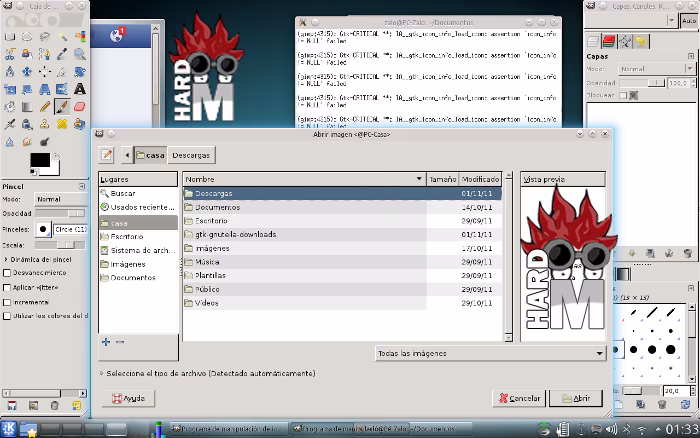Select the Airbrush tool

click(9, 124)
